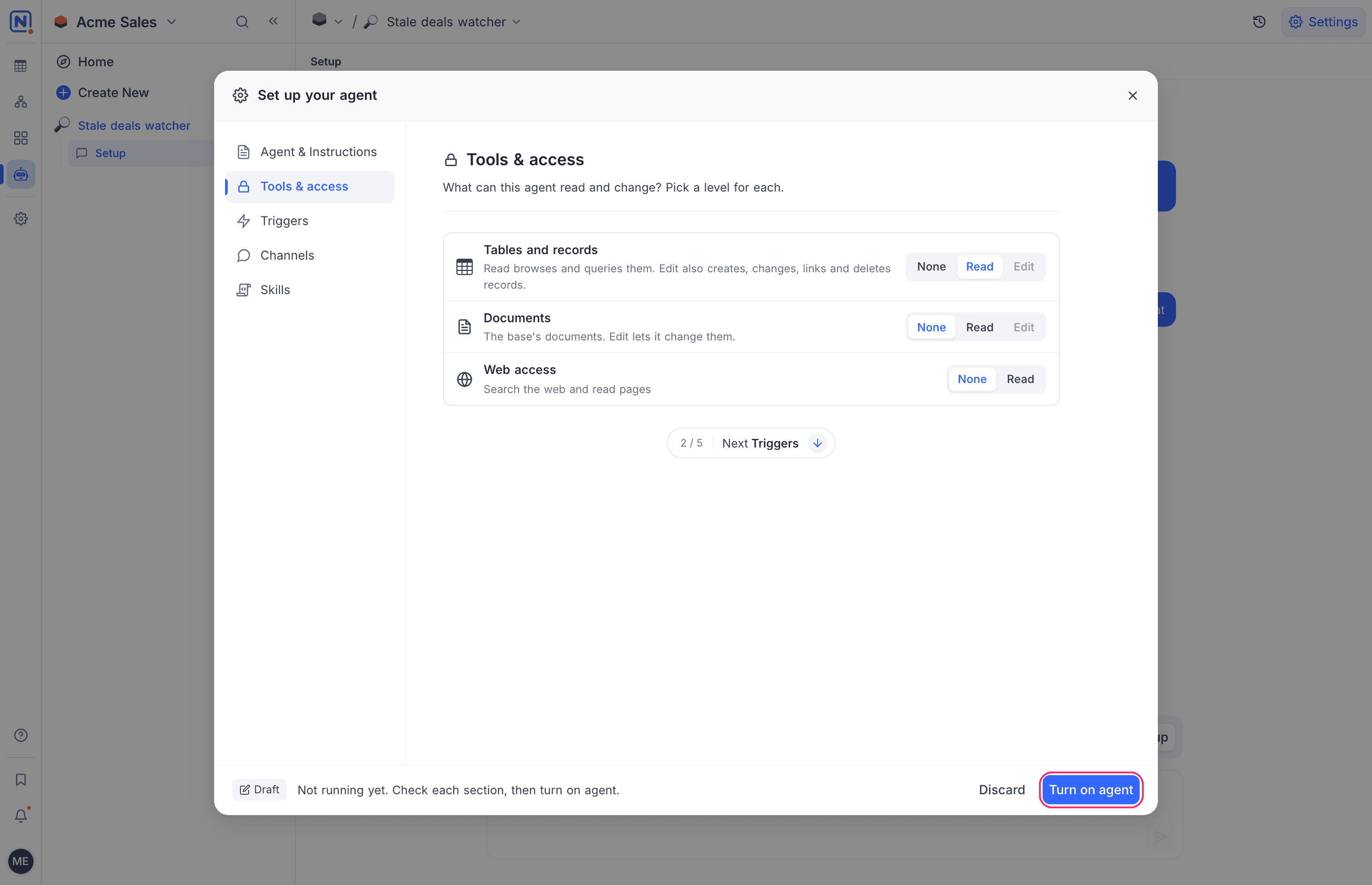Set Documents access to None
The height and width of the screenshot is (885, 1372).
click(x=931, y=327)
